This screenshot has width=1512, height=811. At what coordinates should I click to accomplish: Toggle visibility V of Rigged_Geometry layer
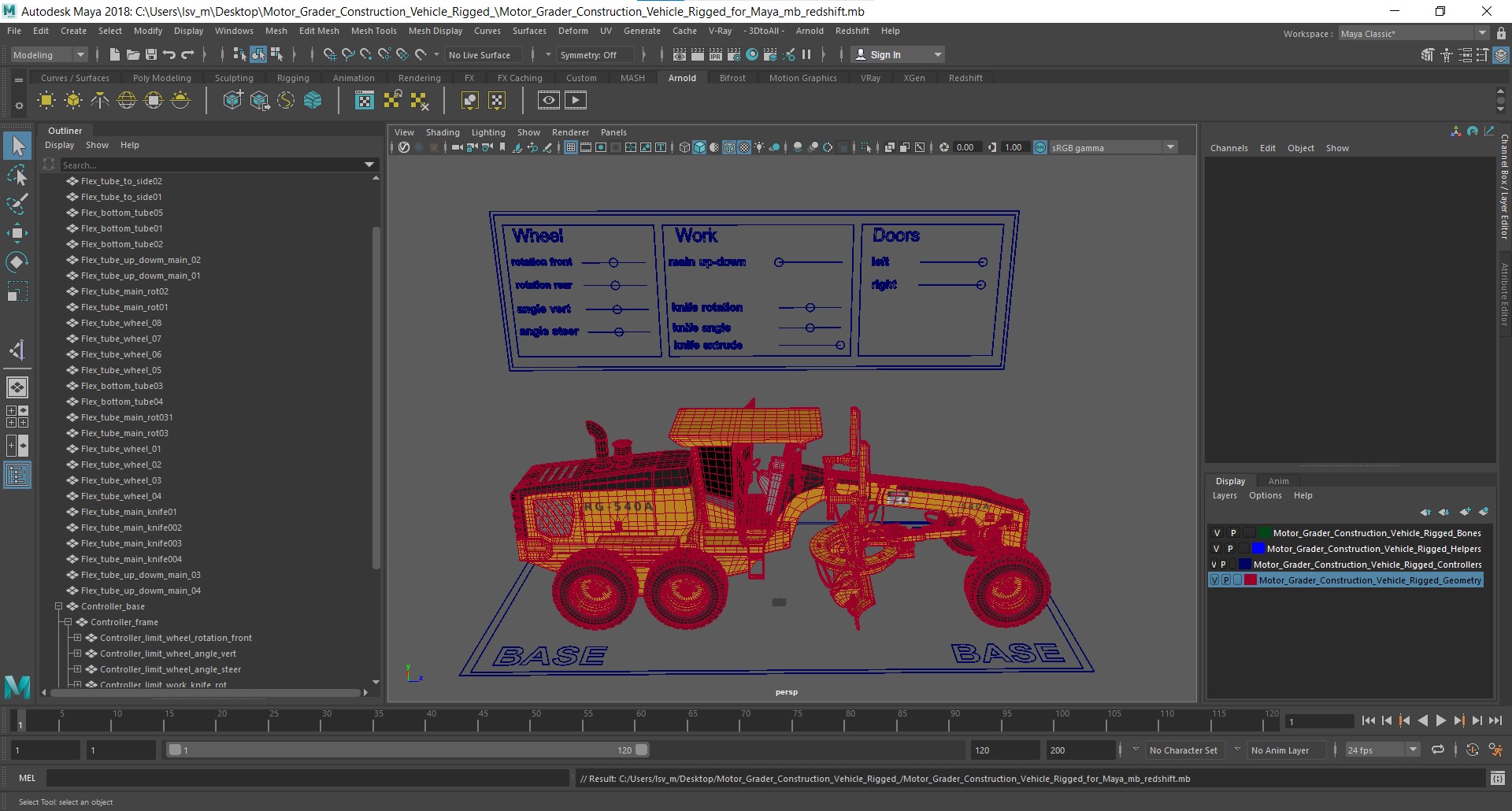(1215, 580)
